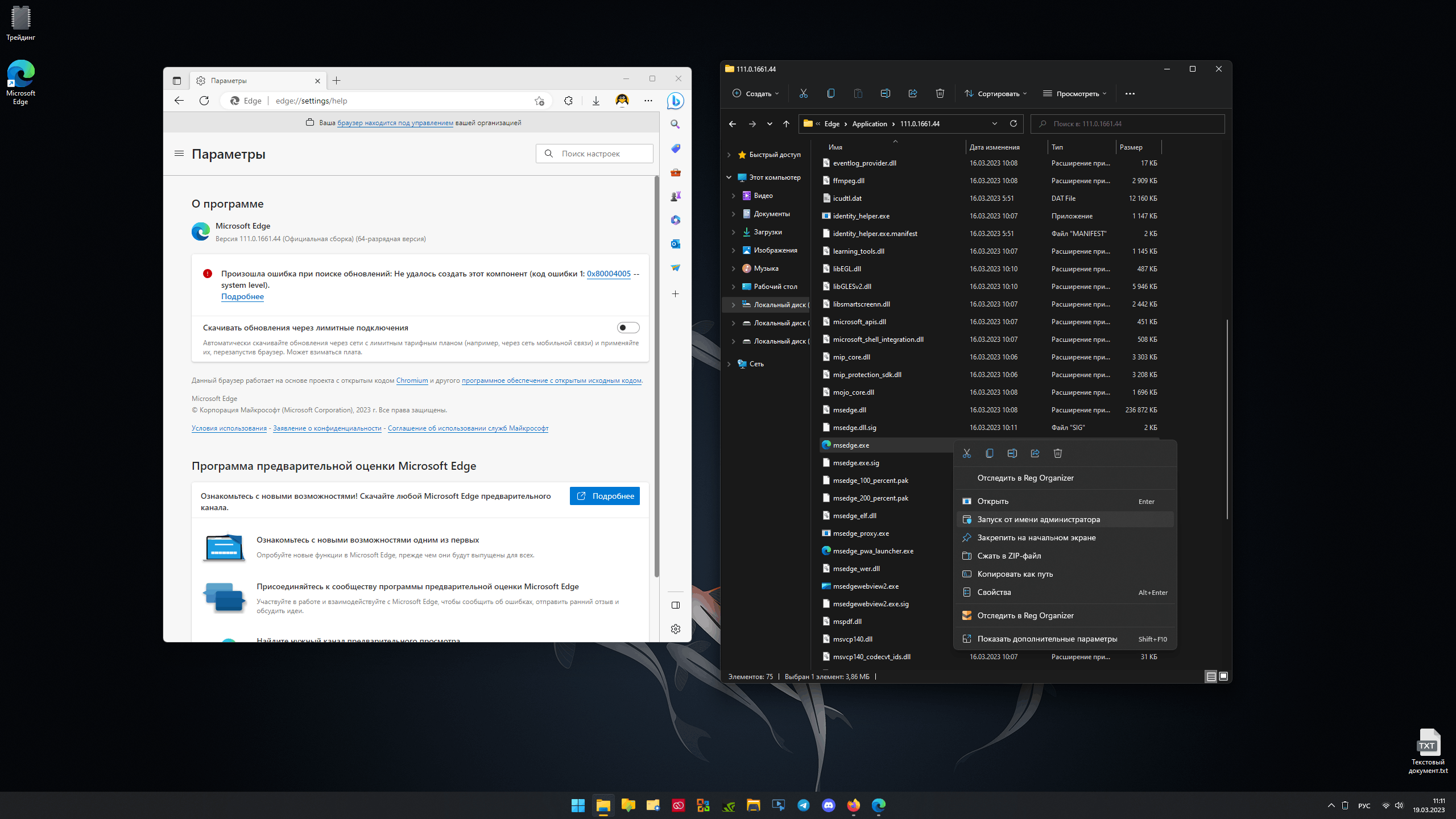This screenshot has width=1456, height=819.
Task: Toggle downloading updates over metered connections
Action: click(x=628, y=328)
